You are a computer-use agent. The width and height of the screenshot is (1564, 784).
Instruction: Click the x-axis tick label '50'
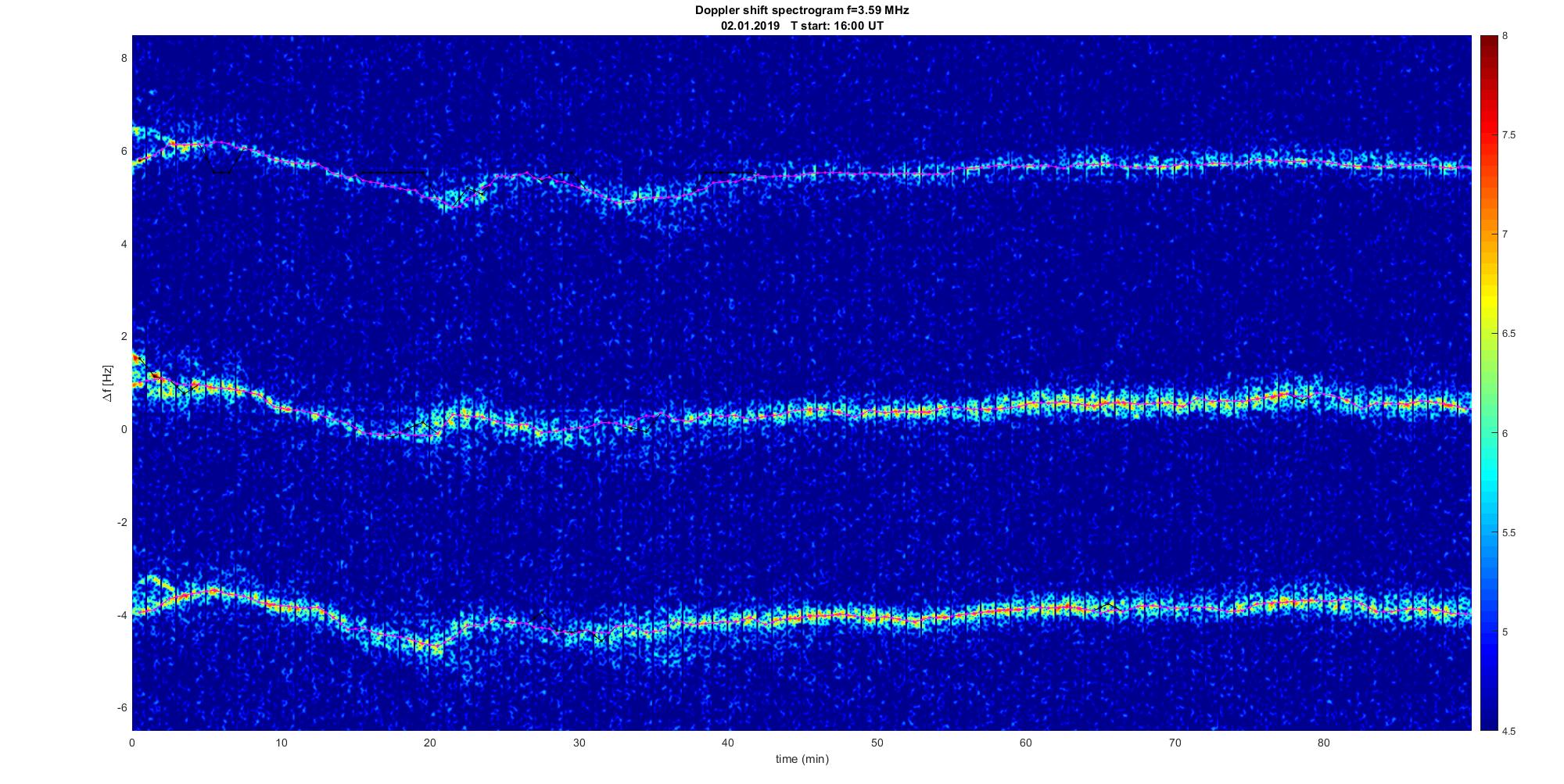tap(877, 743)
